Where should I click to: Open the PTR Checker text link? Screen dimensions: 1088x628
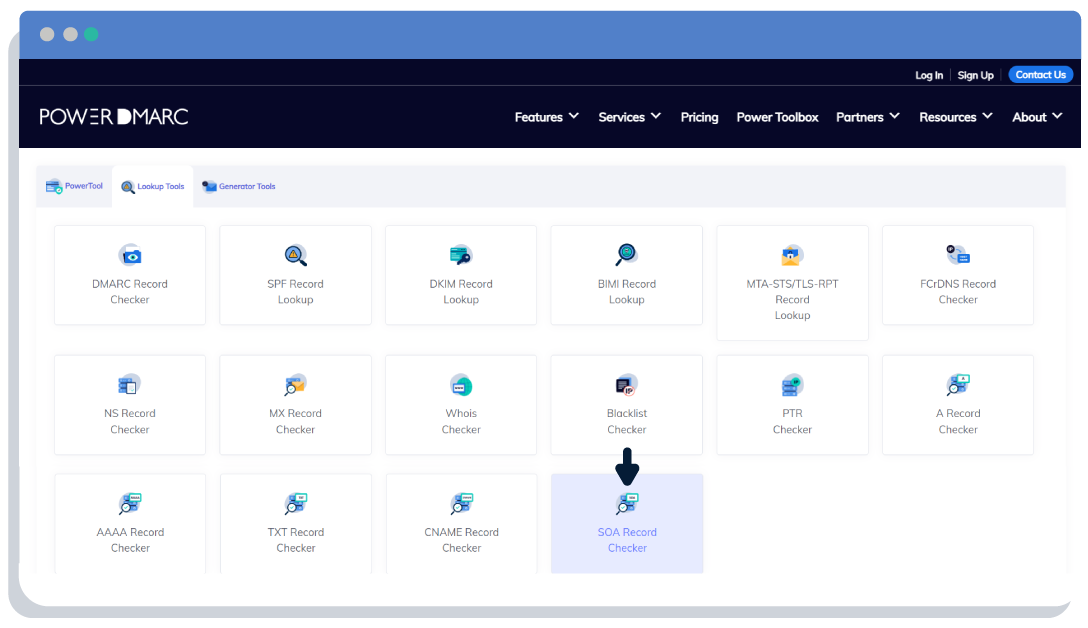tap(792, 421)
